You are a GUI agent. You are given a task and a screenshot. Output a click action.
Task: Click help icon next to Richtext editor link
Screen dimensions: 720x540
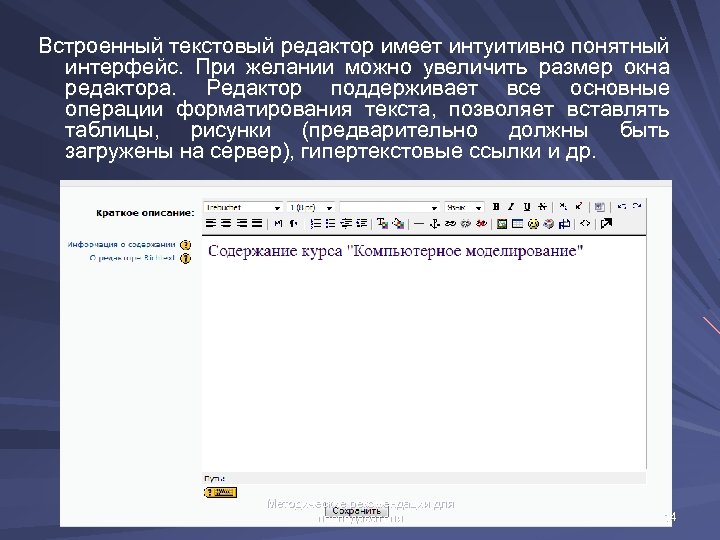coord(186,259)
